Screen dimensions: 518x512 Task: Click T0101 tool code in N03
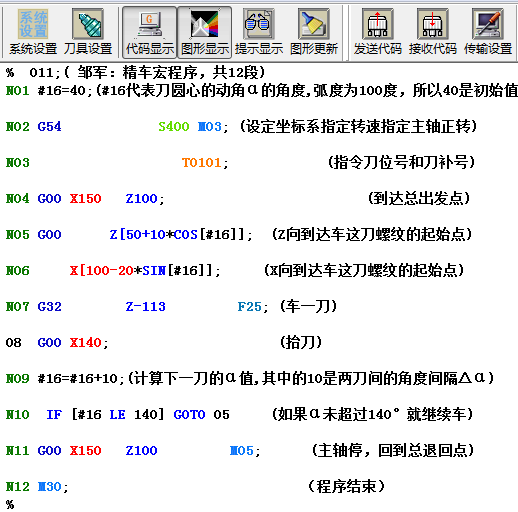tap(202, 163)
